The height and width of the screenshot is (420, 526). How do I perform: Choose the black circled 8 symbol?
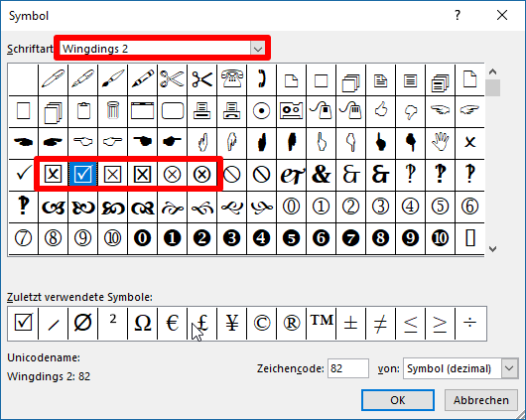point(380,238)
